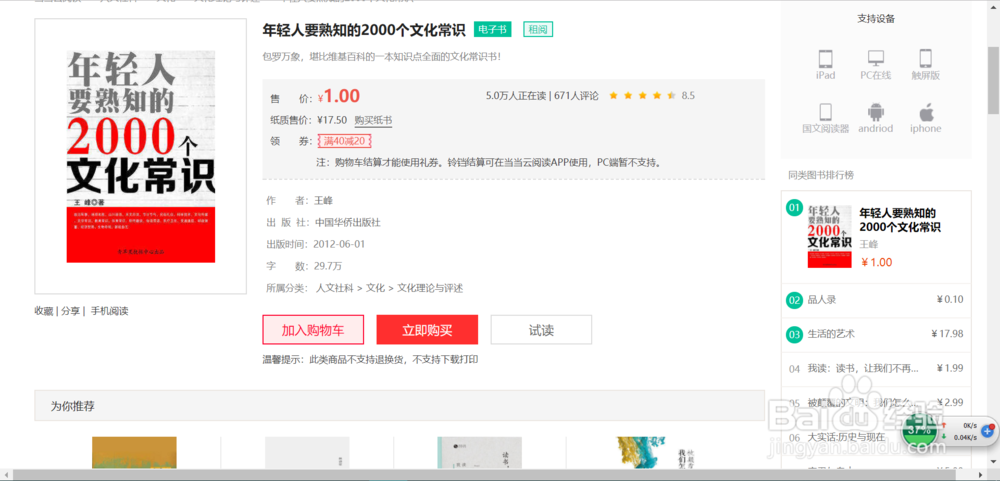
Task: Open rank 01 title in ranking list
Action: pos(900,220)
